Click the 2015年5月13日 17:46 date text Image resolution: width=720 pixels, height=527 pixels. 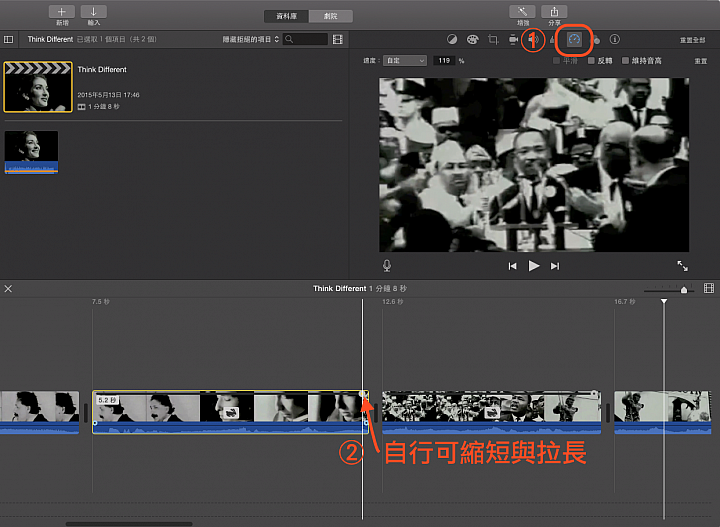click(x=108, y=95)
